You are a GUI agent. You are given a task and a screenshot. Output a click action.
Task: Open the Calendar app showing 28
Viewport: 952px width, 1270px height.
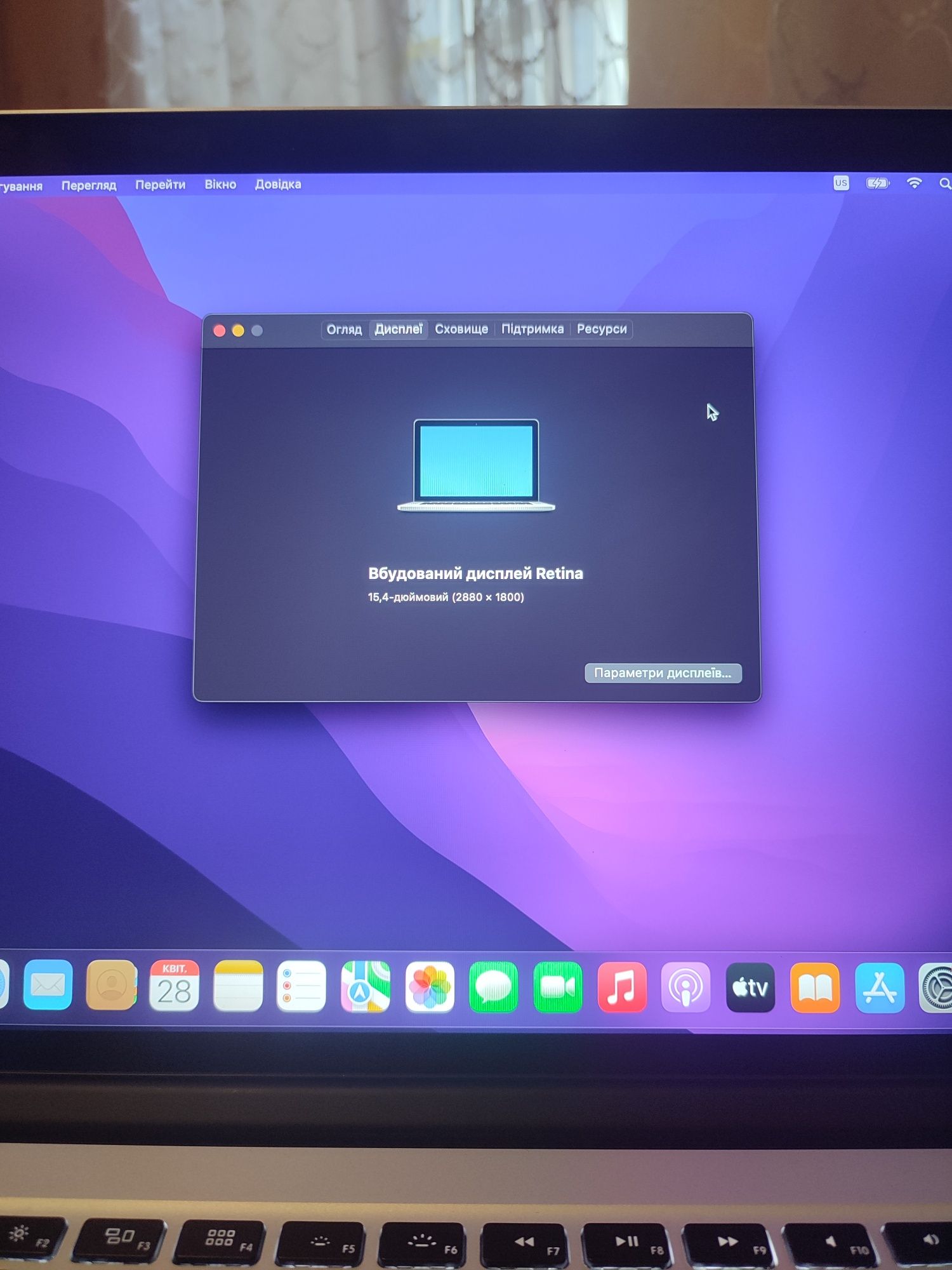[x=174, y=986]
